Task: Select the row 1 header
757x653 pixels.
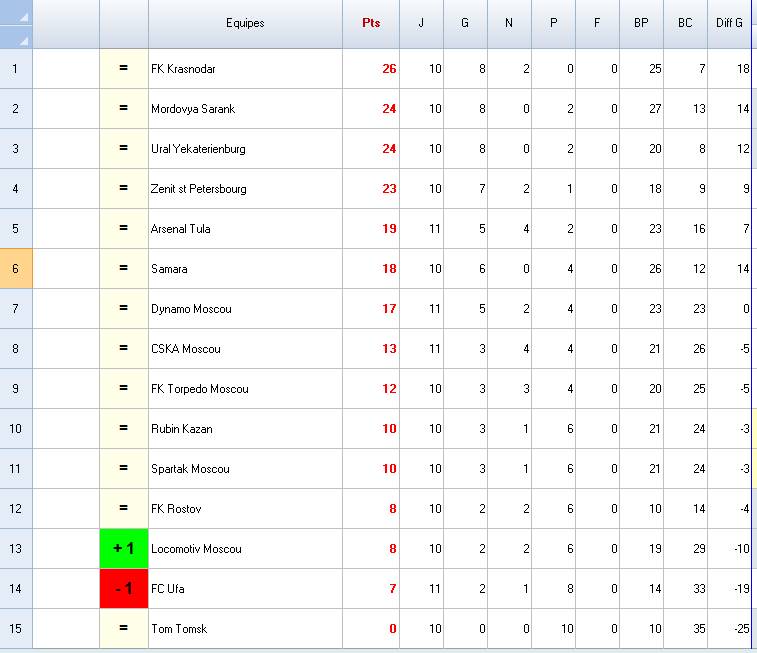Action: coord(16,69)
